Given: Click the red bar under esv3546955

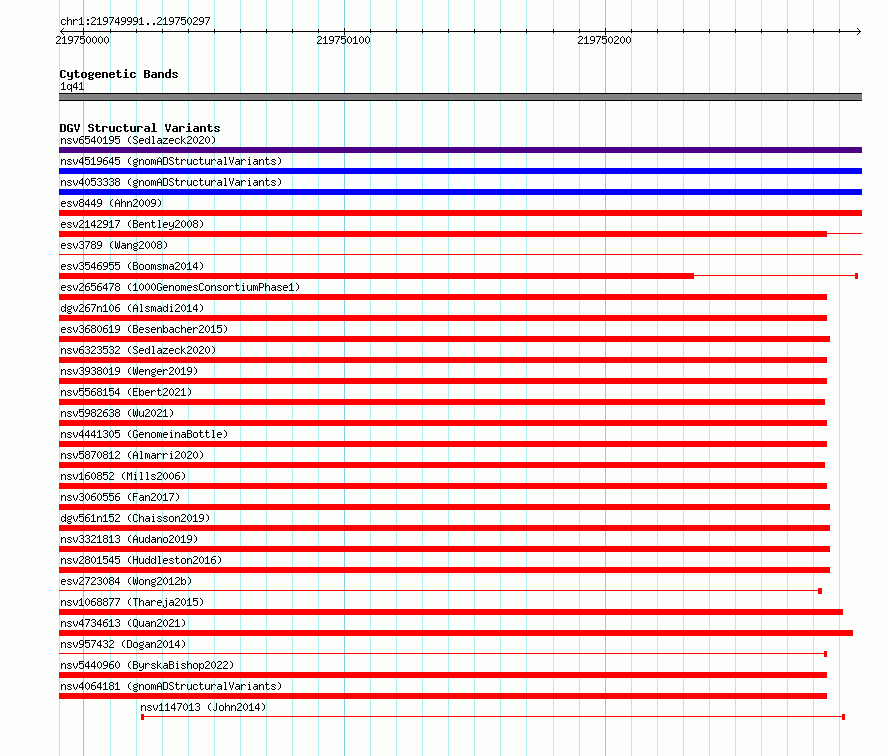Looking at the screenshot, I should point(376,276).
